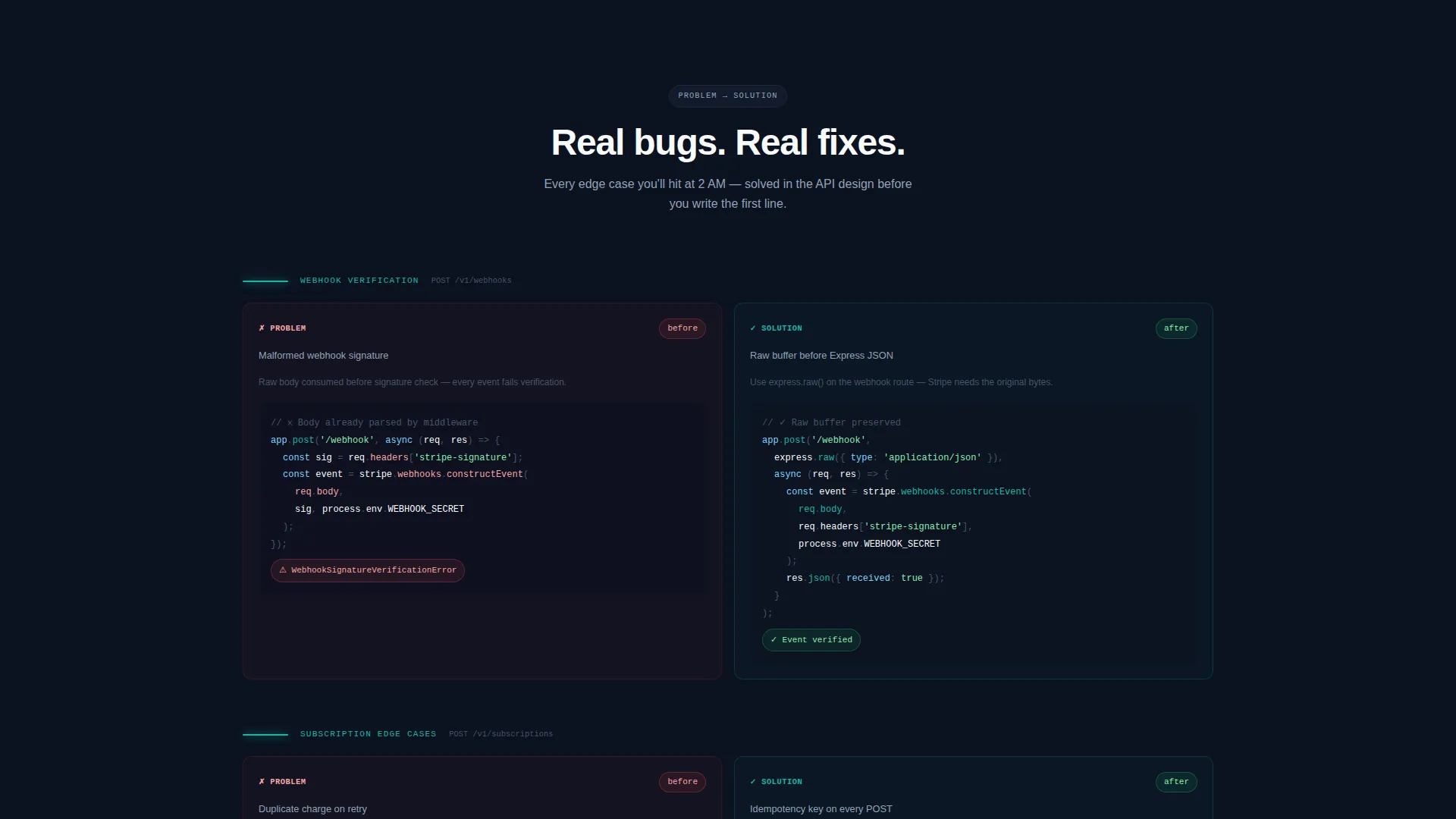The image size is (1456, 819).
Task: Click the PROBLEM → SOLUTION pill badge
Action: pyautogui.click(x=727, y=96)
